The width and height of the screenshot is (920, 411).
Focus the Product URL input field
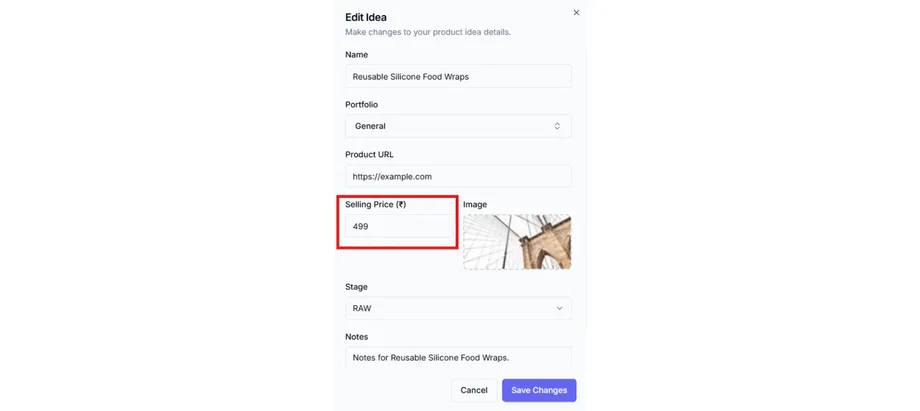[458, 176]
